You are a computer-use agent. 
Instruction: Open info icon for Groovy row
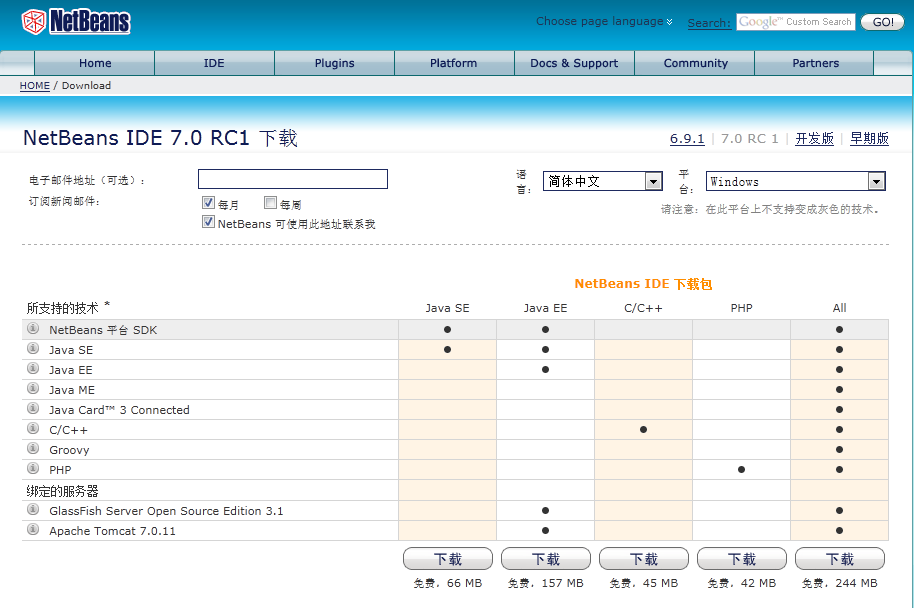click(33, 448)
